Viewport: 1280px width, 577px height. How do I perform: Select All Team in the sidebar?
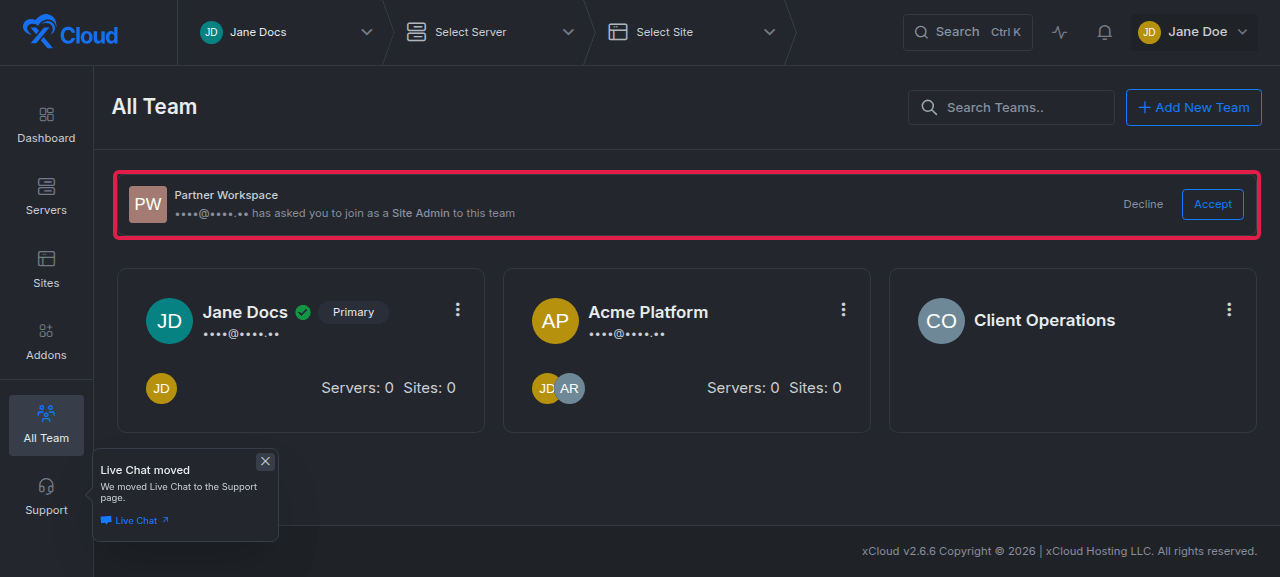(x=46, y=425)
